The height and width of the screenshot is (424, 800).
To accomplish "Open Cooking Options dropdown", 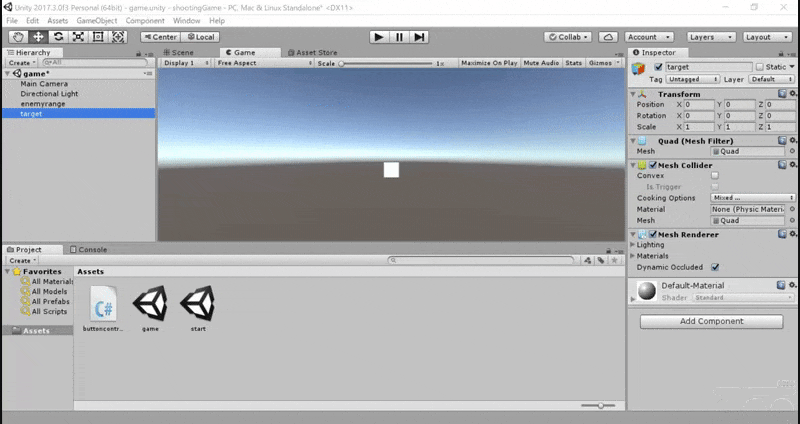I will tap(753, 197).
